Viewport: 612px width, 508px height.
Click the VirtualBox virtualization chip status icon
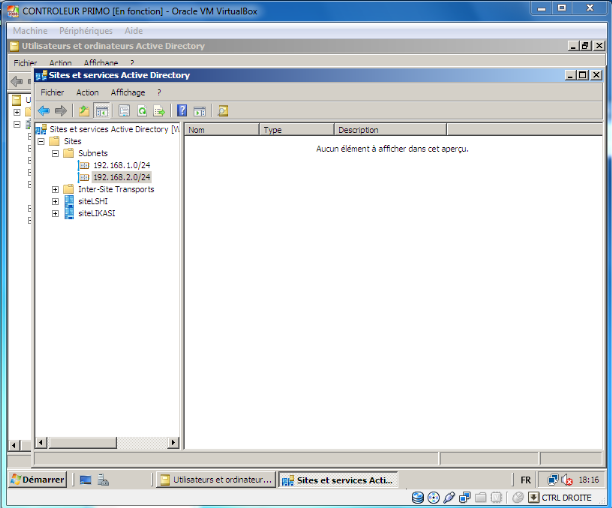point(496,497)
